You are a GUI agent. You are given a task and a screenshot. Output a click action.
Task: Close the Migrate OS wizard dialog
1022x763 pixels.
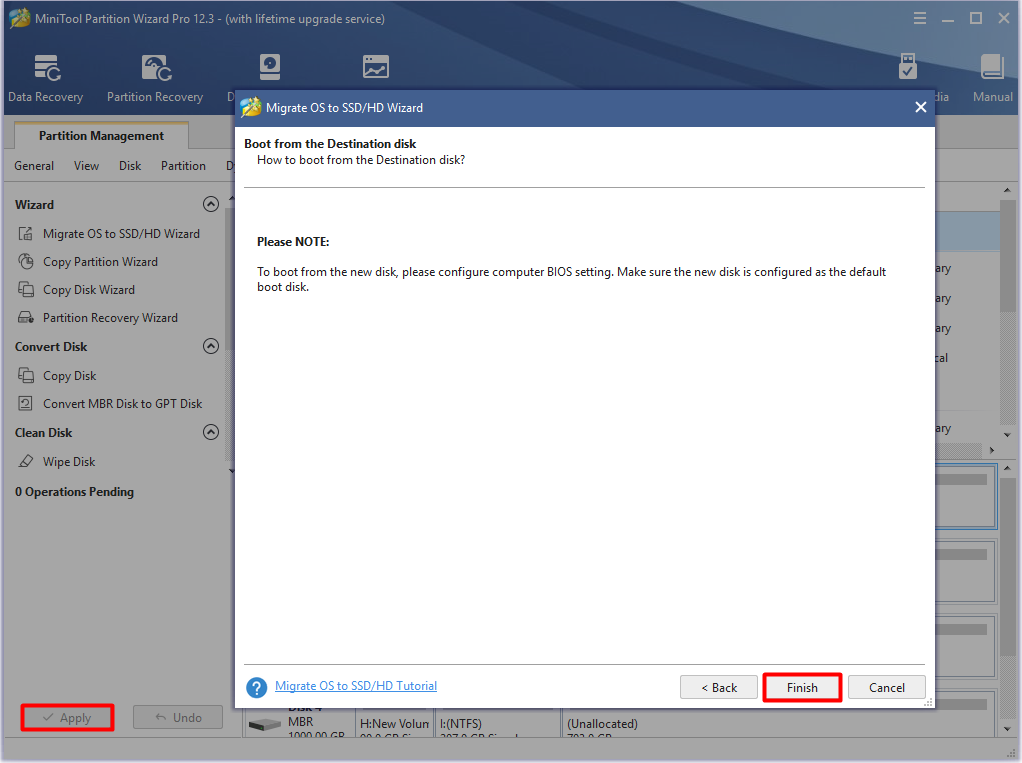(920, 107)
